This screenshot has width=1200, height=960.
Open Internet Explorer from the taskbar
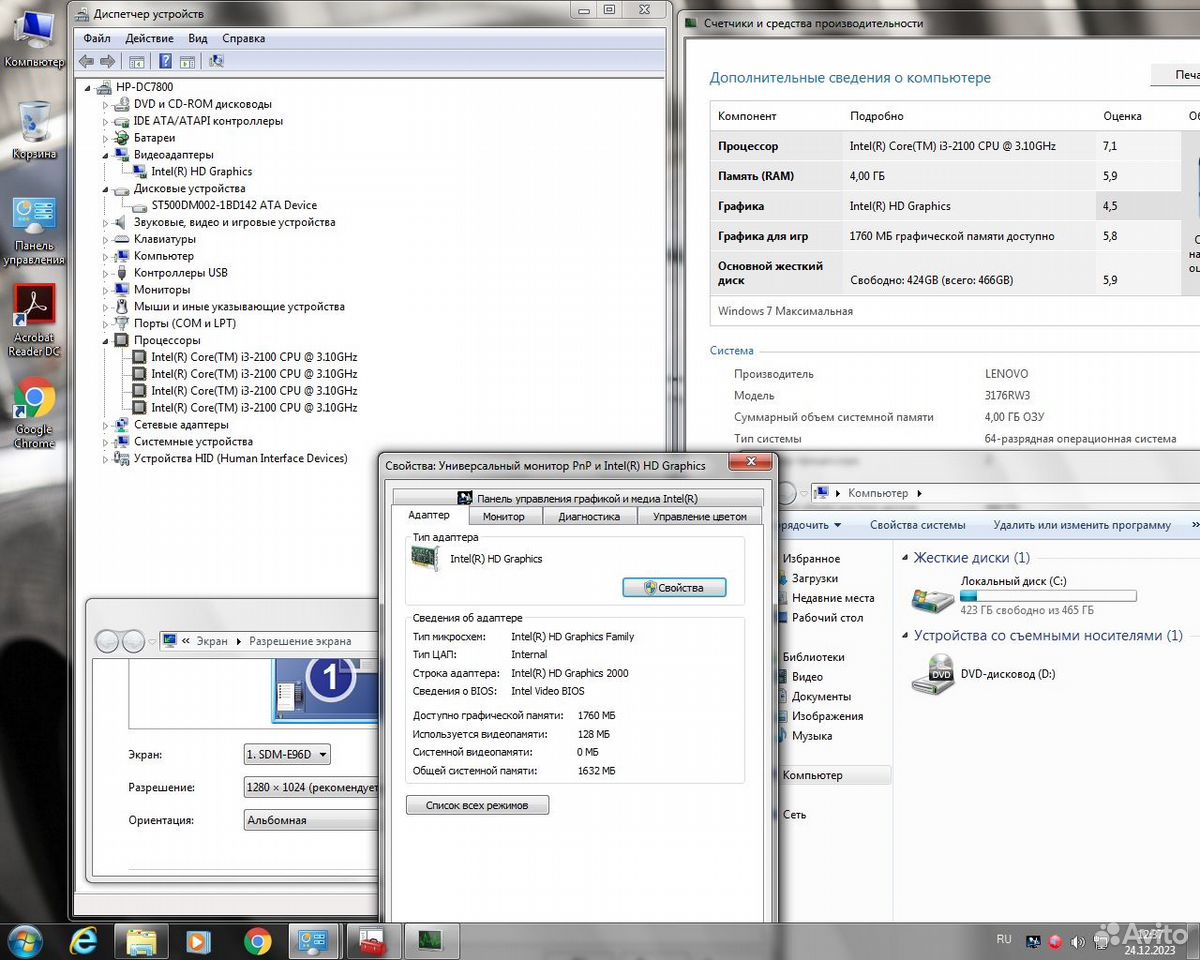coord(84,941)
